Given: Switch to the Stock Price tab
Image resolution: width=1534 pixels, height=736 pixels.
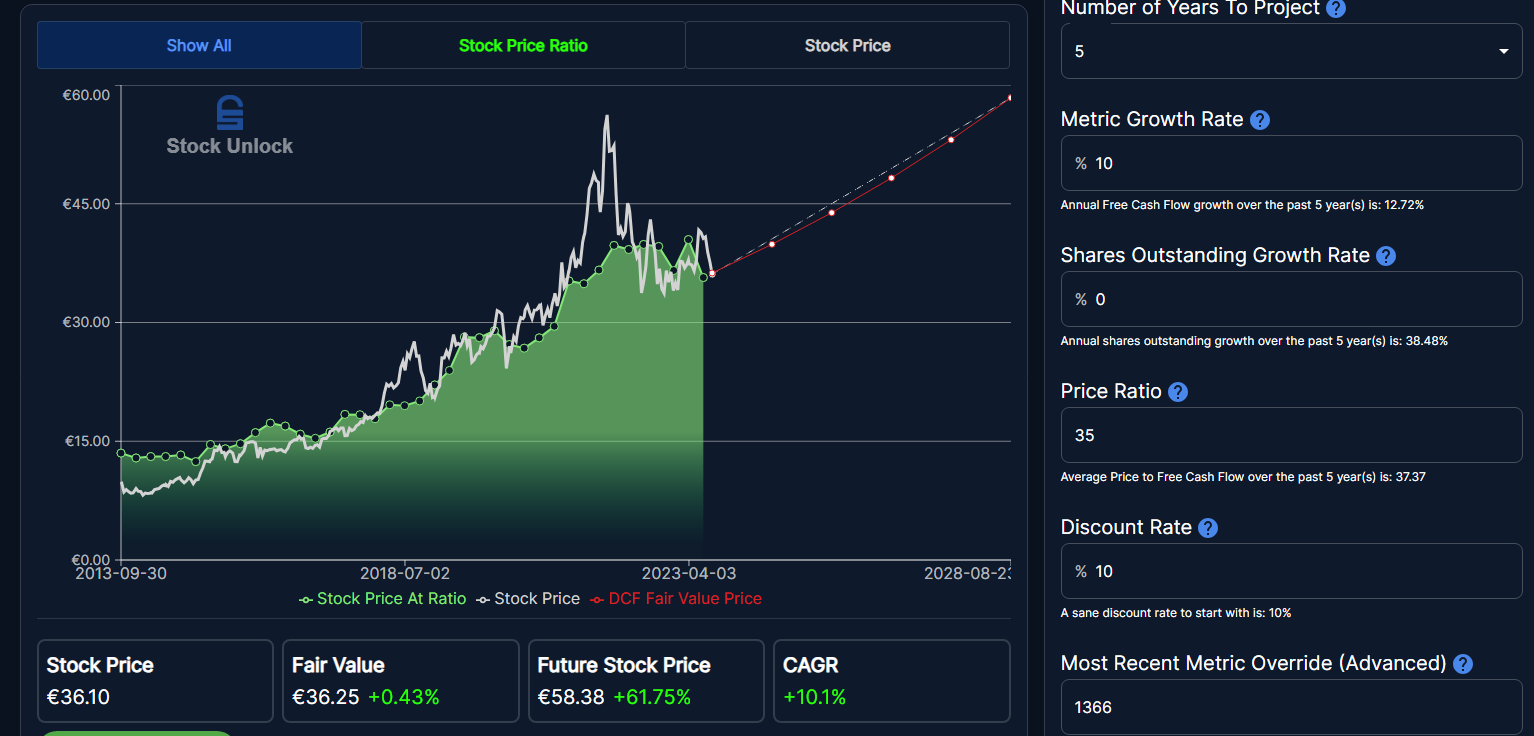Looking at the screenshot, I should tap(847, 46).
